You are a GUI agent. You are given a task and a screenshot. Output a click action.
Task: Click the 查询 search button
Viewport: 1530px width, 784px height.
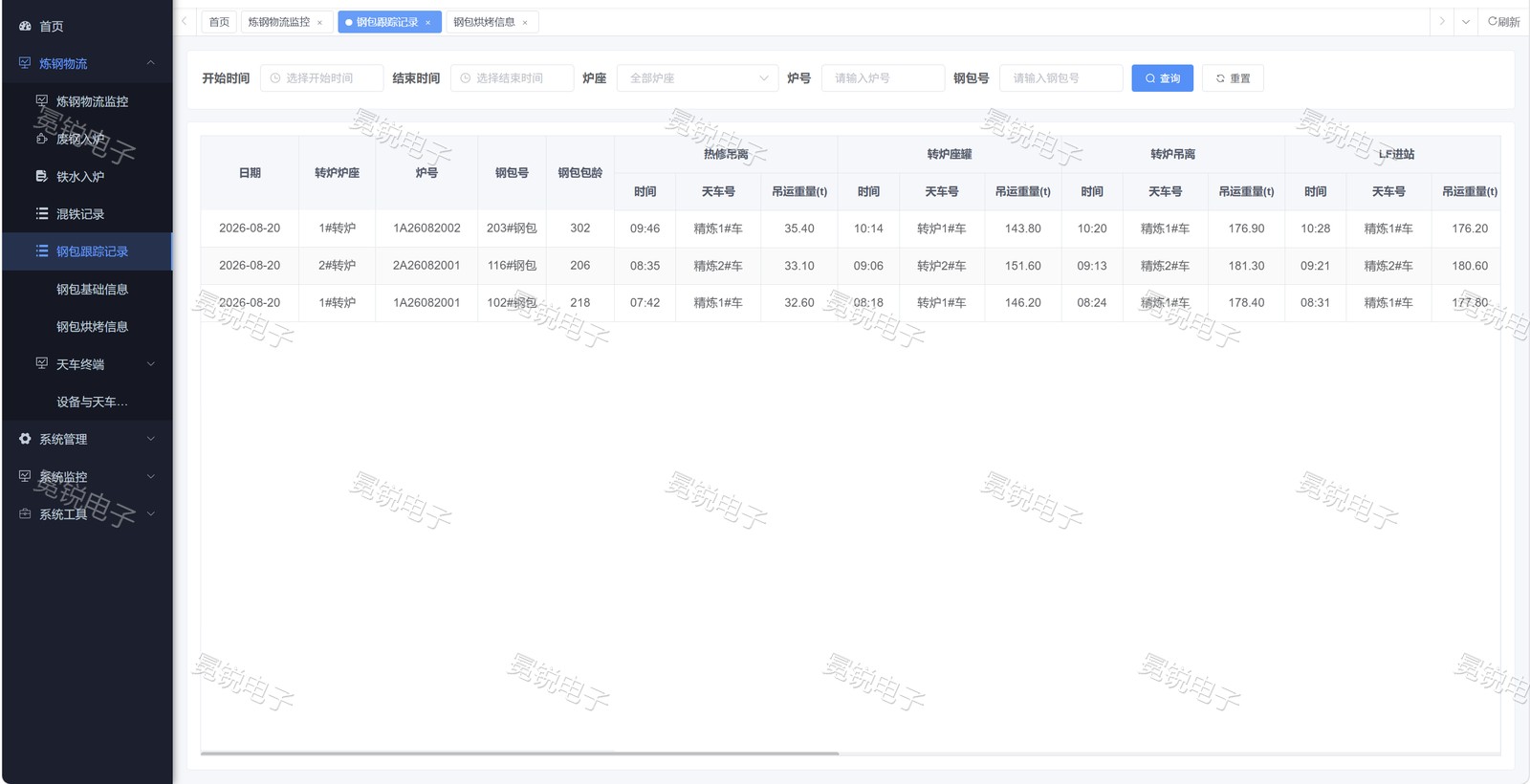tap(1163, 78)
